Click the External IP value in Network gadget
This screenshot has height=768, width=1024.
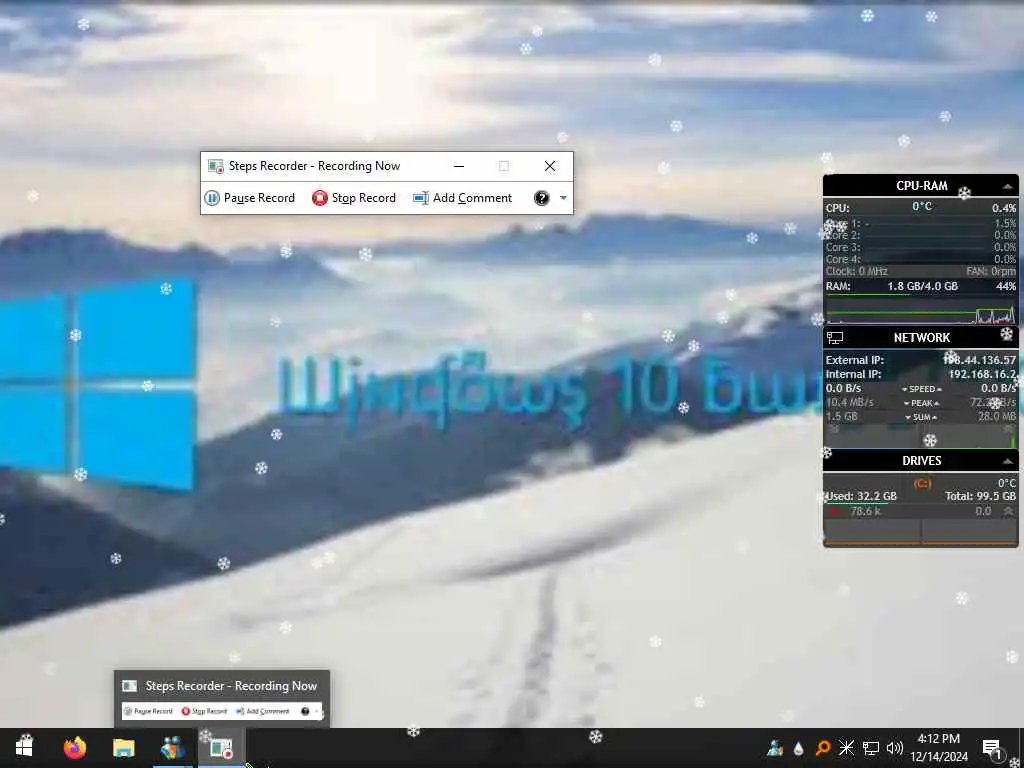[980, 360]
